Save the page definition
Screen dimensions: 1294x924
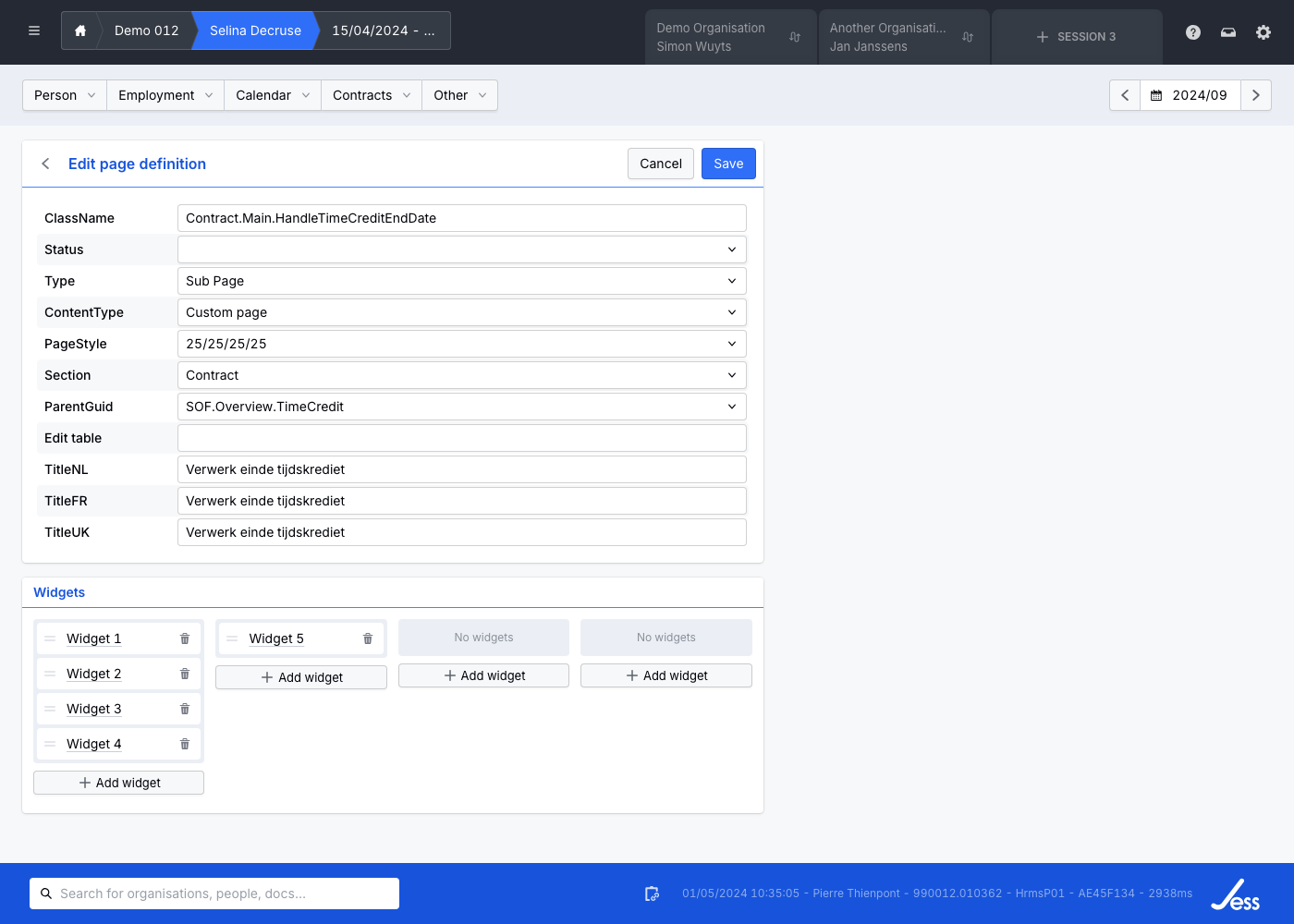pos(727,164)
